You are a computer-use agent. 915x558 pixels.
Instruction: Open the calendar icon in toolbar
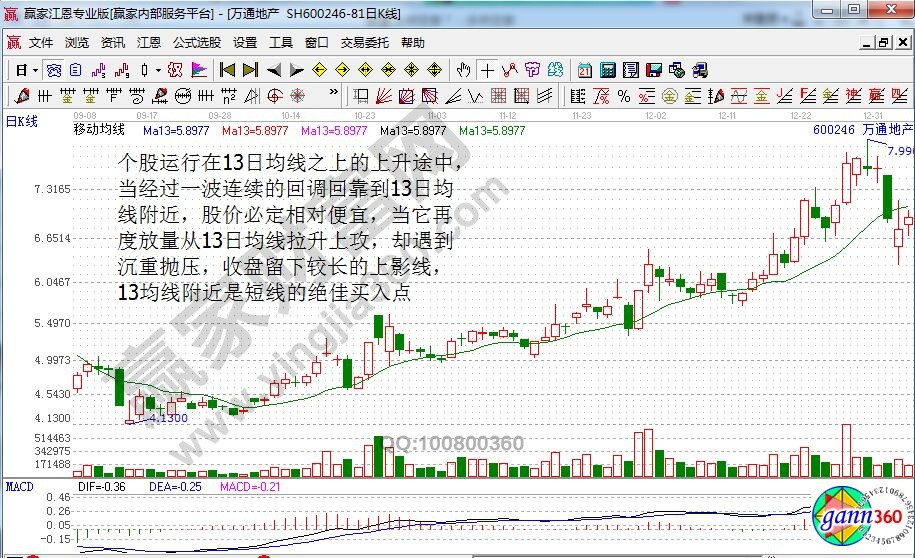tap(584, 70)
